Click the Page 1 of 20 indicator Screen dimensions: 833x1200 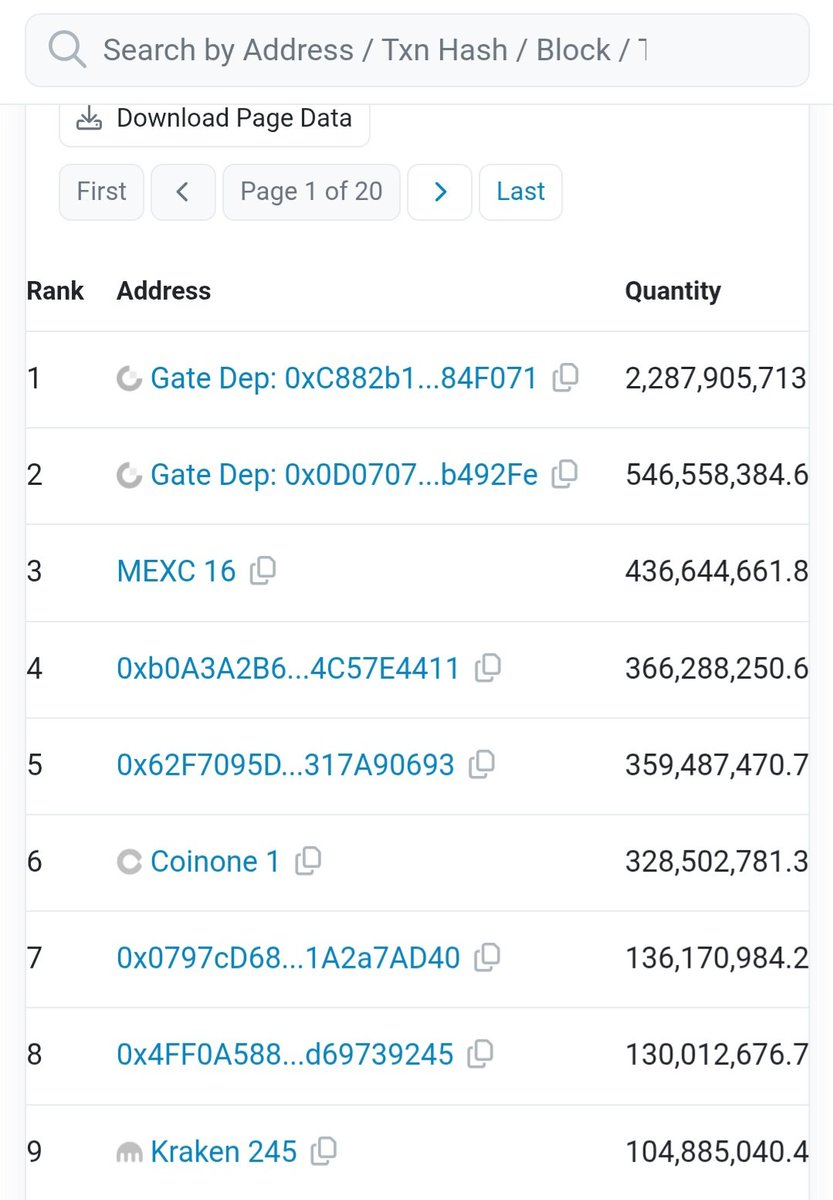(x=311, y=192)
